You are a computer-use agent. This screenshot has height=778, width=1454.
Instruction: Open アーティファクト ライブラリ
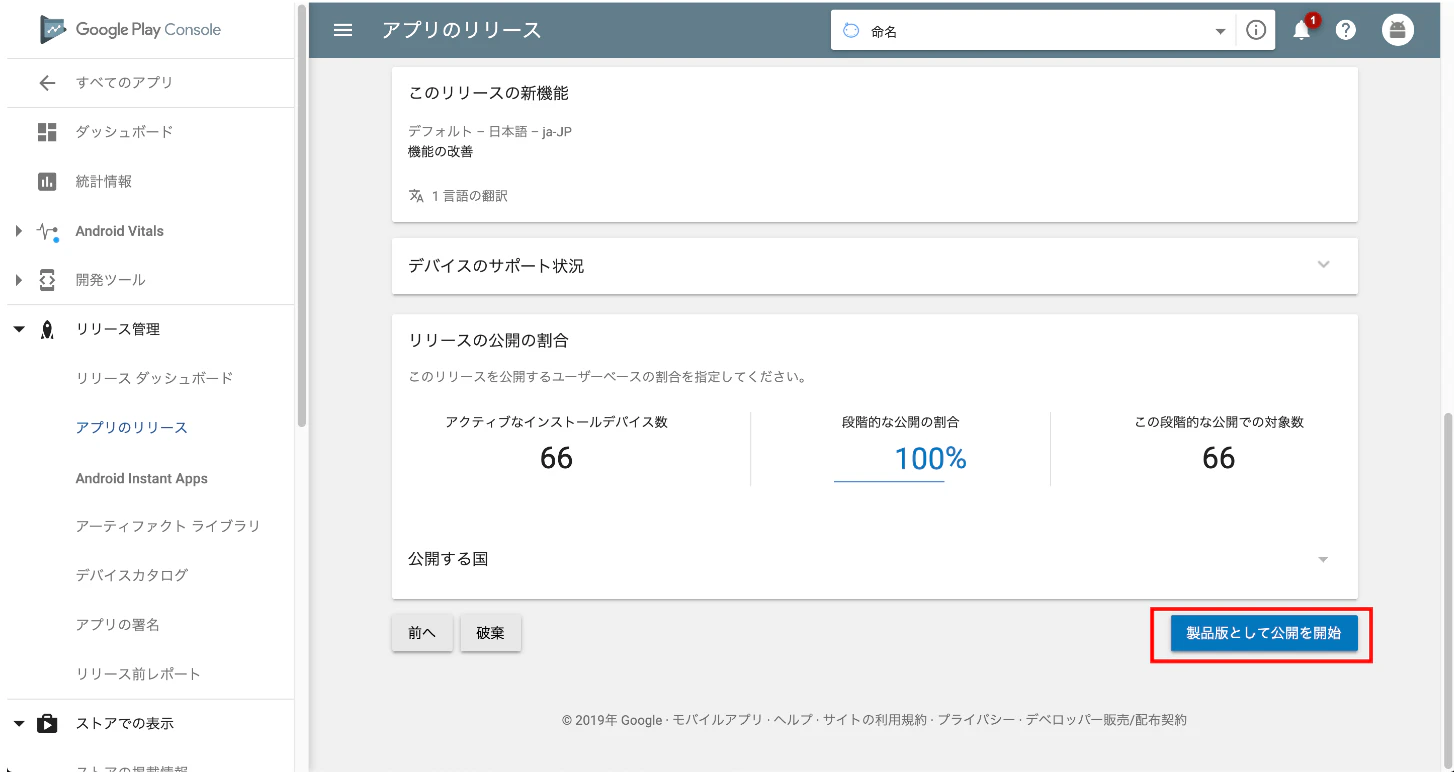pyautogui.click(x=168, y=526)
